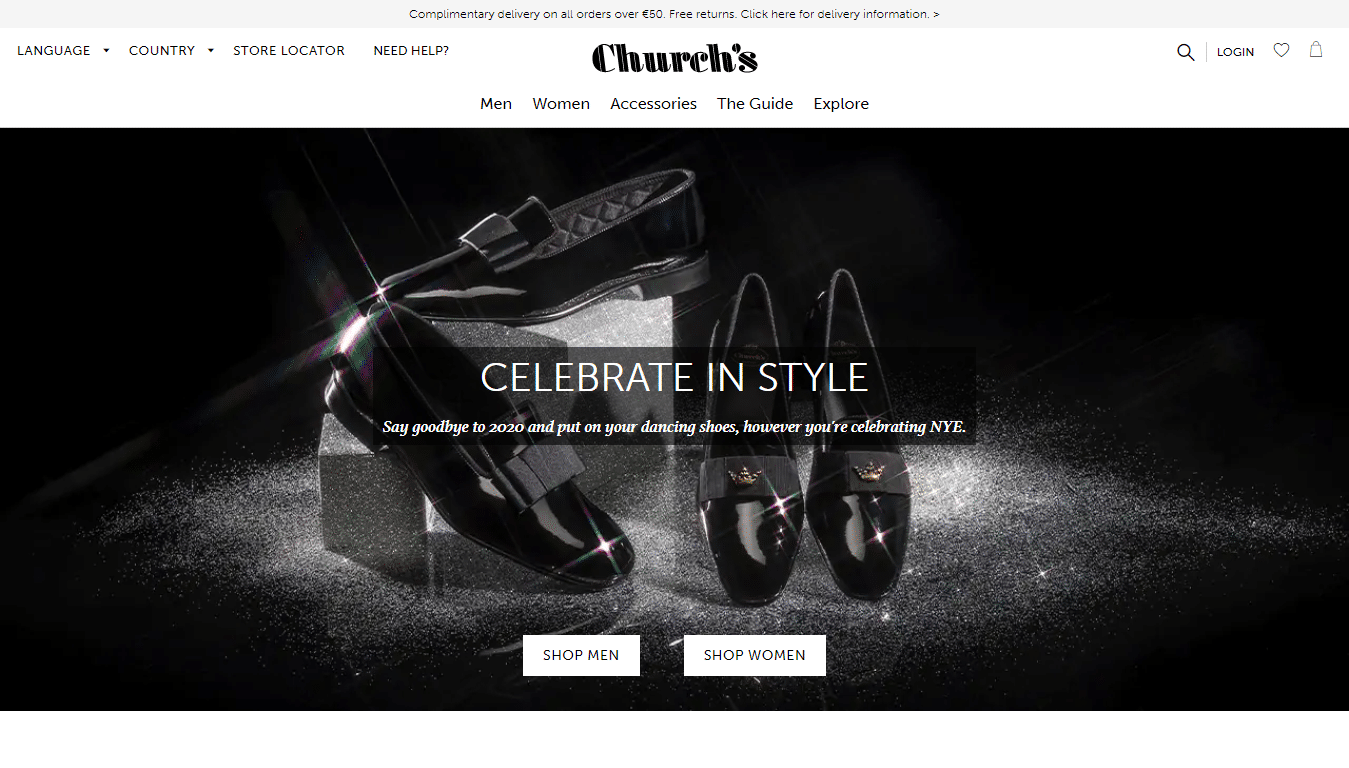Go to Store Locator
This screenshot has width=1349, height=768.
tap(289, 51)
